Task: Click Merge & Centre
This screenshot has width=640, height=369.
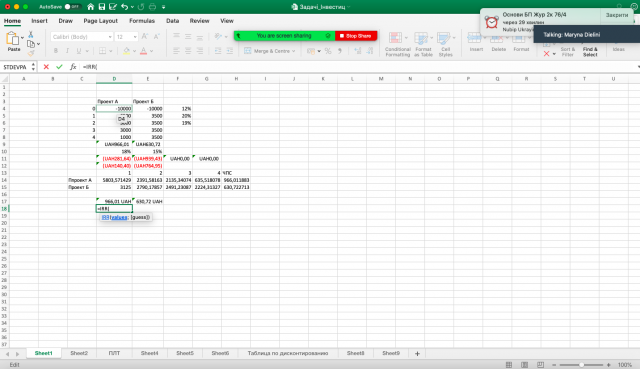Action: [x=269, y=51]
